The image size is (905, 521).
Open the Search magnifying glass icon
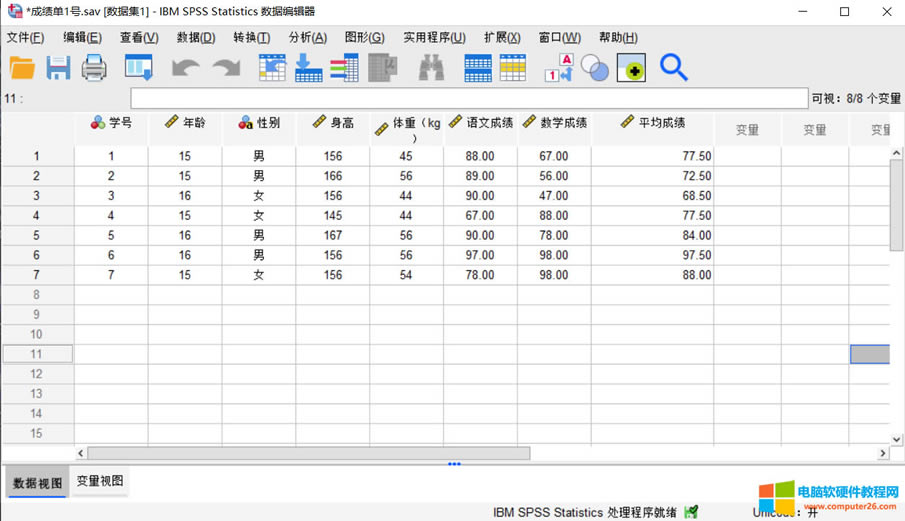click(674, 68)
